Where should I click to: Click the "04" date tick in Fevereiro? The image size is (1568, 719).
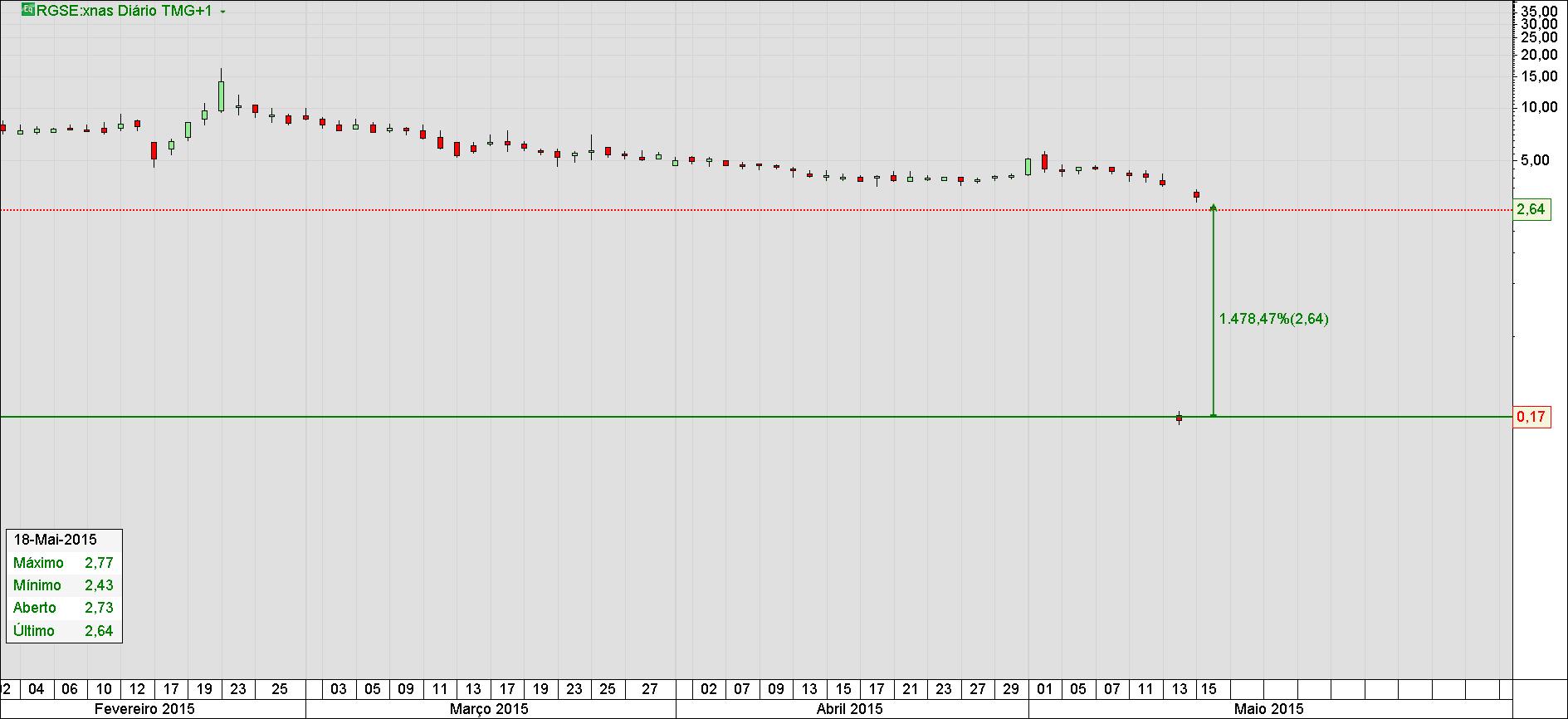coord(36,689)
